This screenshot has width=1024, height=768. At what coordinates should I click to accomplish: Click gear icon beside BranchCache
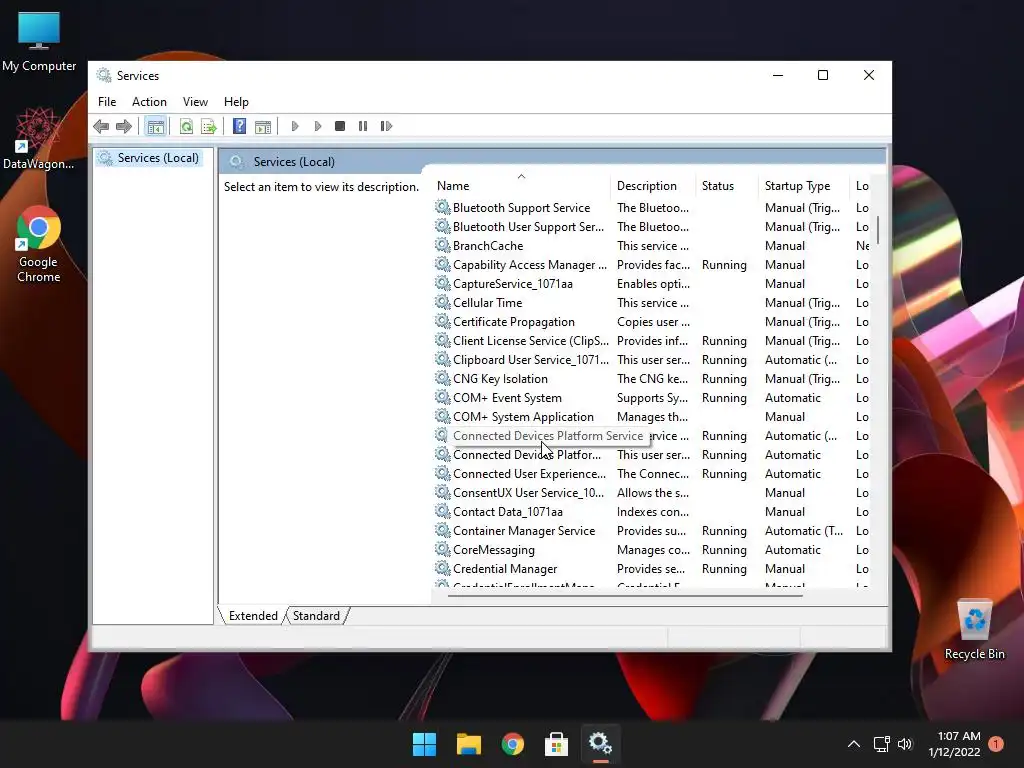(x=443, y=245)
